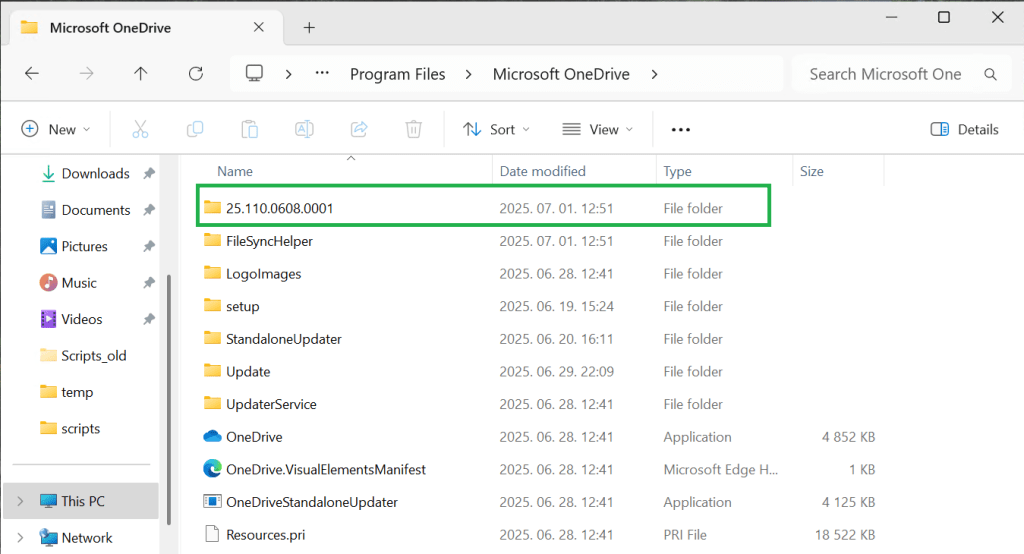The image size is (1024, 554).
Task: Select the 25.110.0608.0001 folder
Action: [x=280, y=208]
